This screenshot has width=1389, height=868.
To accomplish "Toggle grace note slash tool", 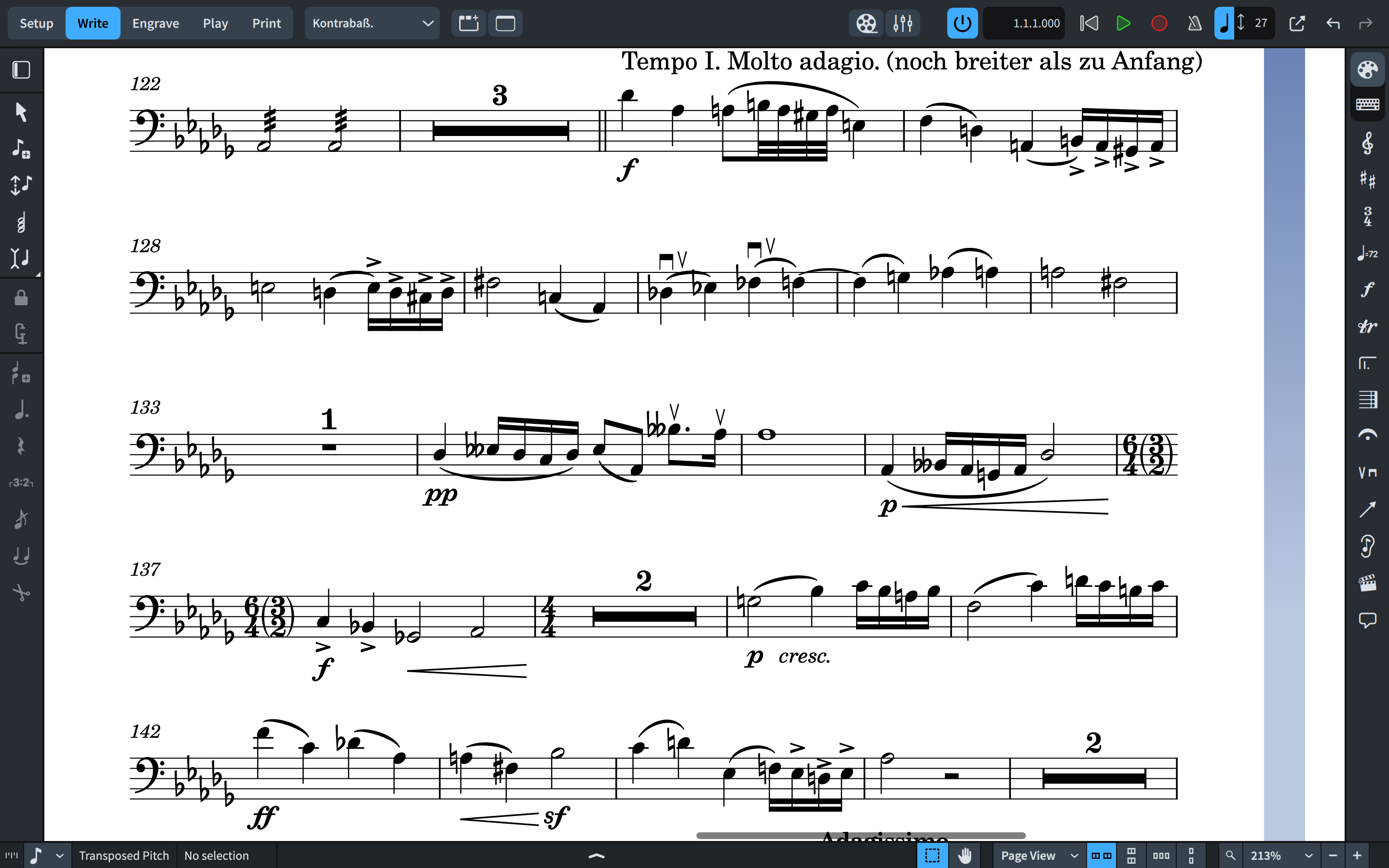I will 21,519.
